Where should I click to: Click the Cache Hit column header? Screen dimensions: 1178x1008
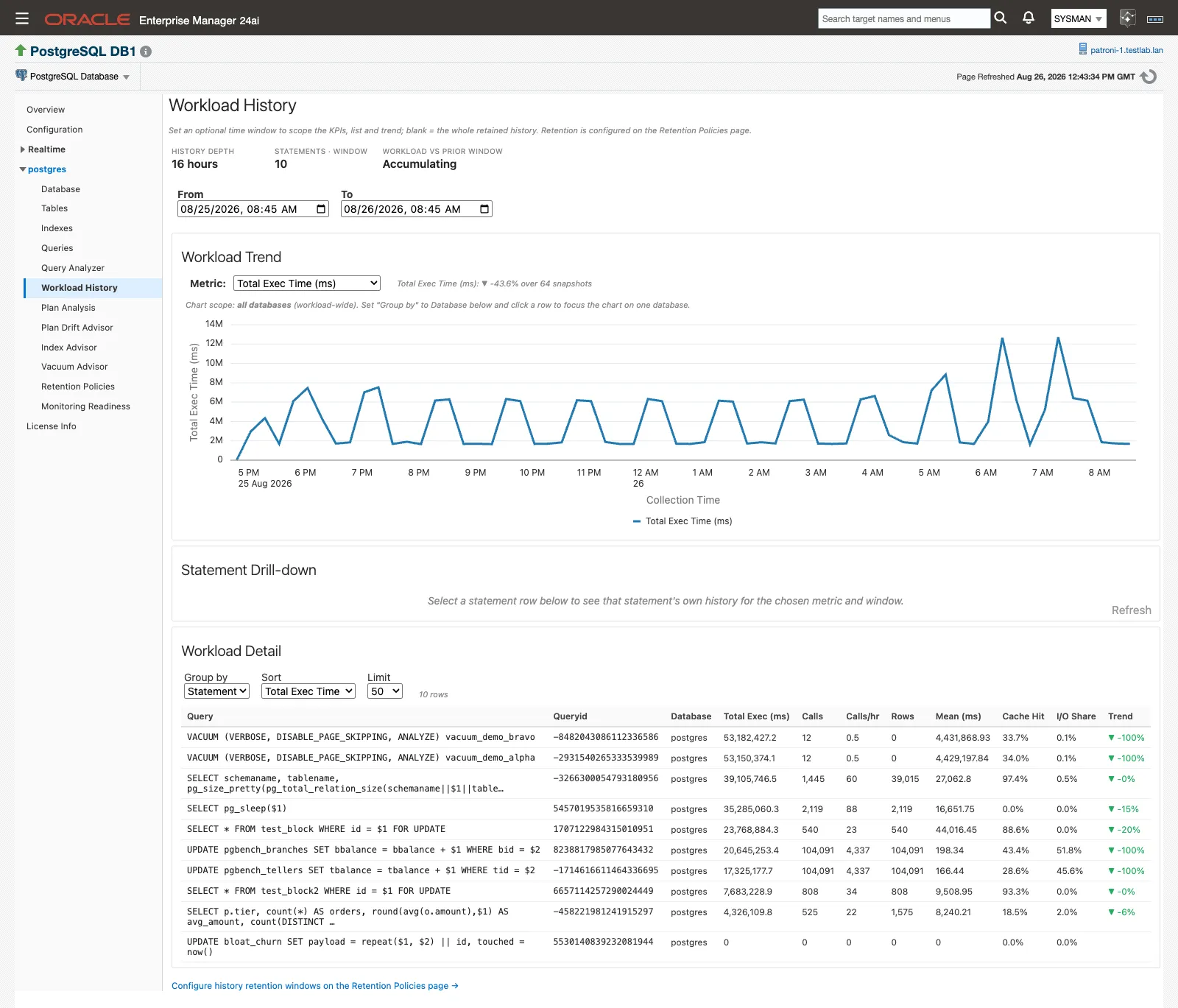tap(1023, 716)
